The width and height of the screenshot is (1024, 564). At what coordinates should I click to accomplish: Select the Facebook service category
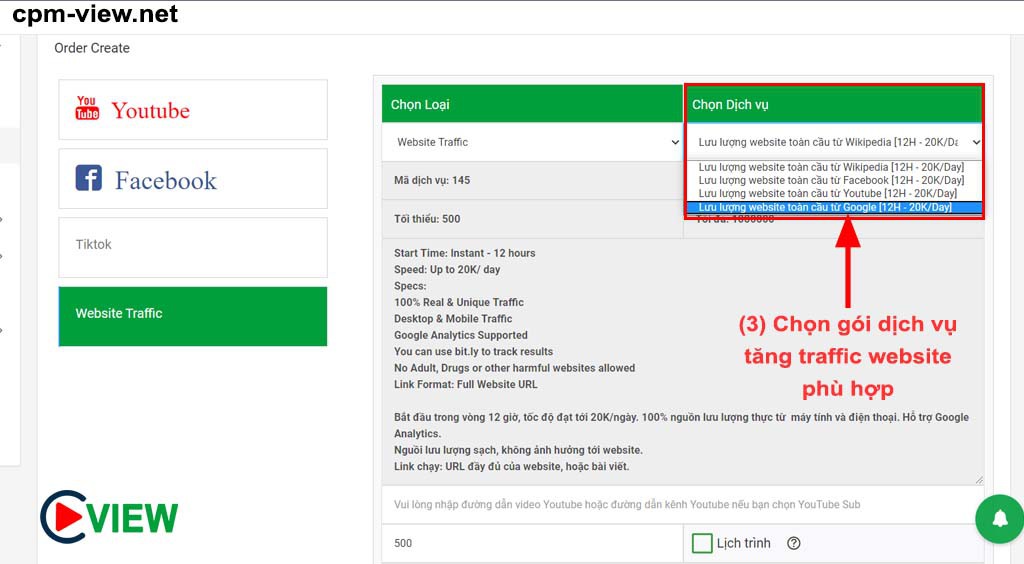click(193, 179)
